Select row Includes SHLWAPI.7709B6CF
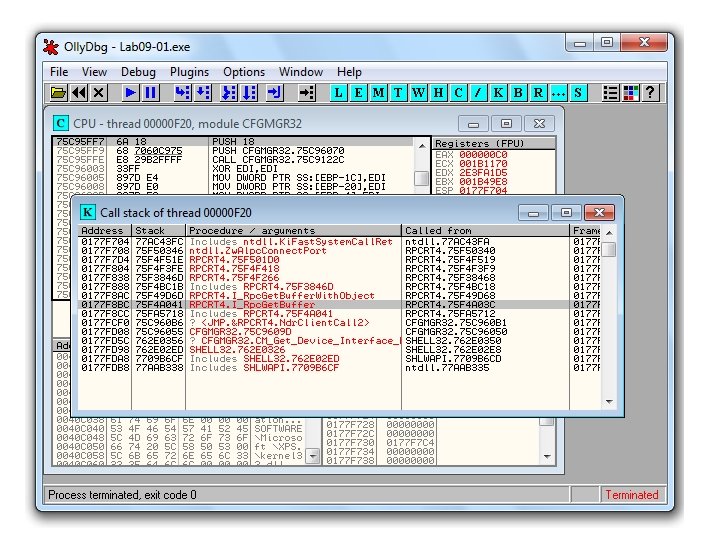This screenshot has height=540, width=720. 340,368
